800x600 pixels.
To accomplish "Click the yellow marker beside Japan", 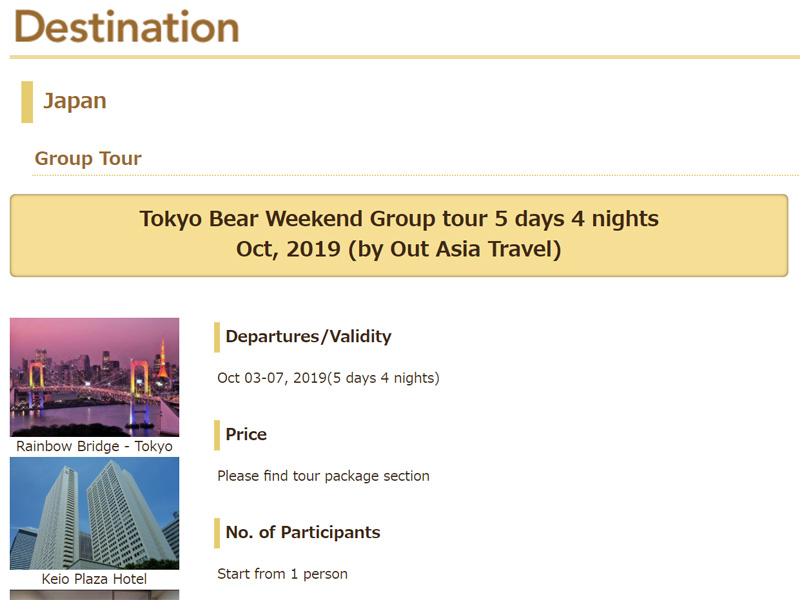I will 27,101.
